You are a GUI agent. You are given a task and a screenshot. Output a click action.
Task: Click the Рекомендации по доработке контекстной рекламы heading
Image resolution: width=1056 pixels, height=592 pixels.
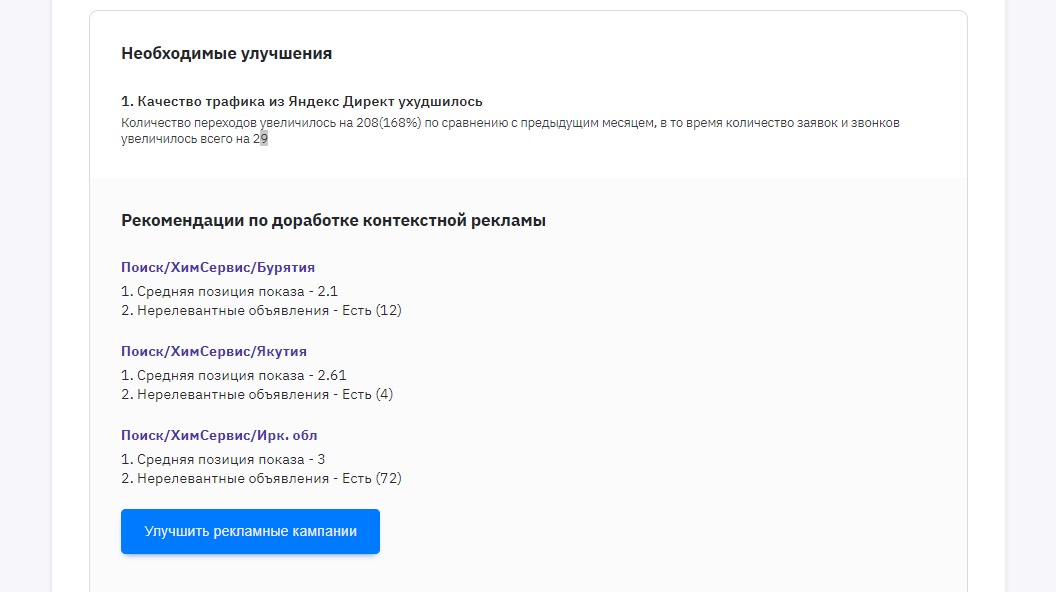tap(333, 221)
